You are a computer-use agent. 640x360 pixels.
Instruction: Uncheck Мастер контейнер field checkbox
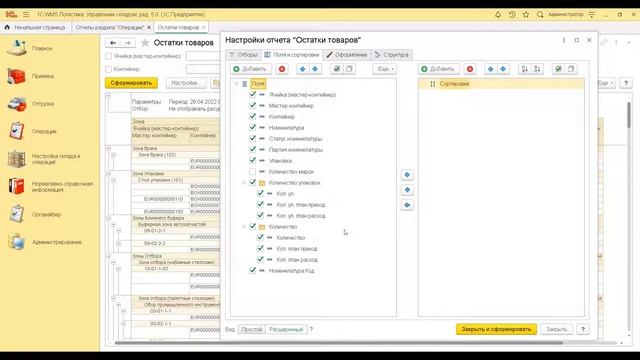pyautogui.click(x=252, y=105)
